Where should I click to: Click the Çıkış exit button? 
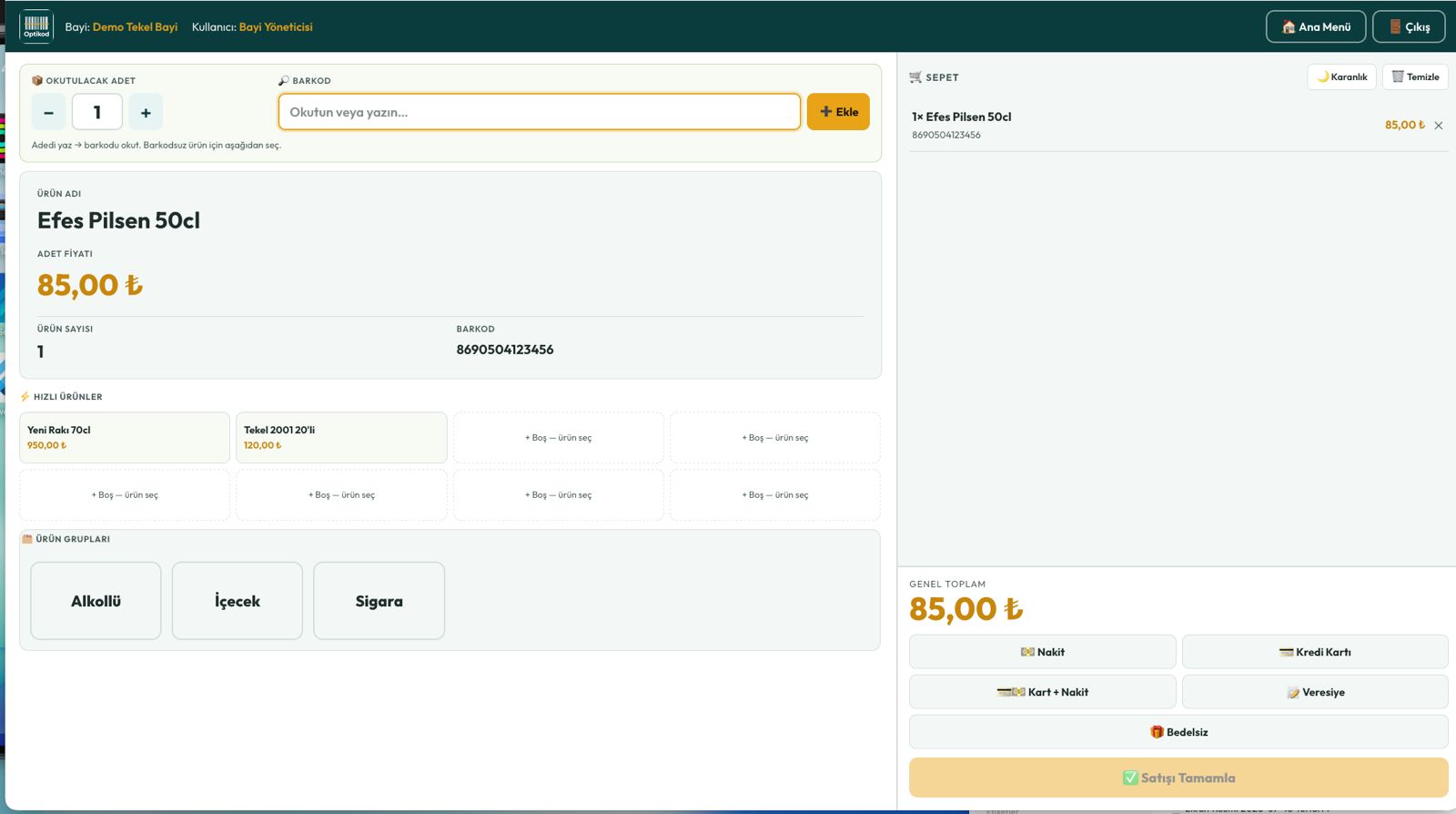[1409, 26]
